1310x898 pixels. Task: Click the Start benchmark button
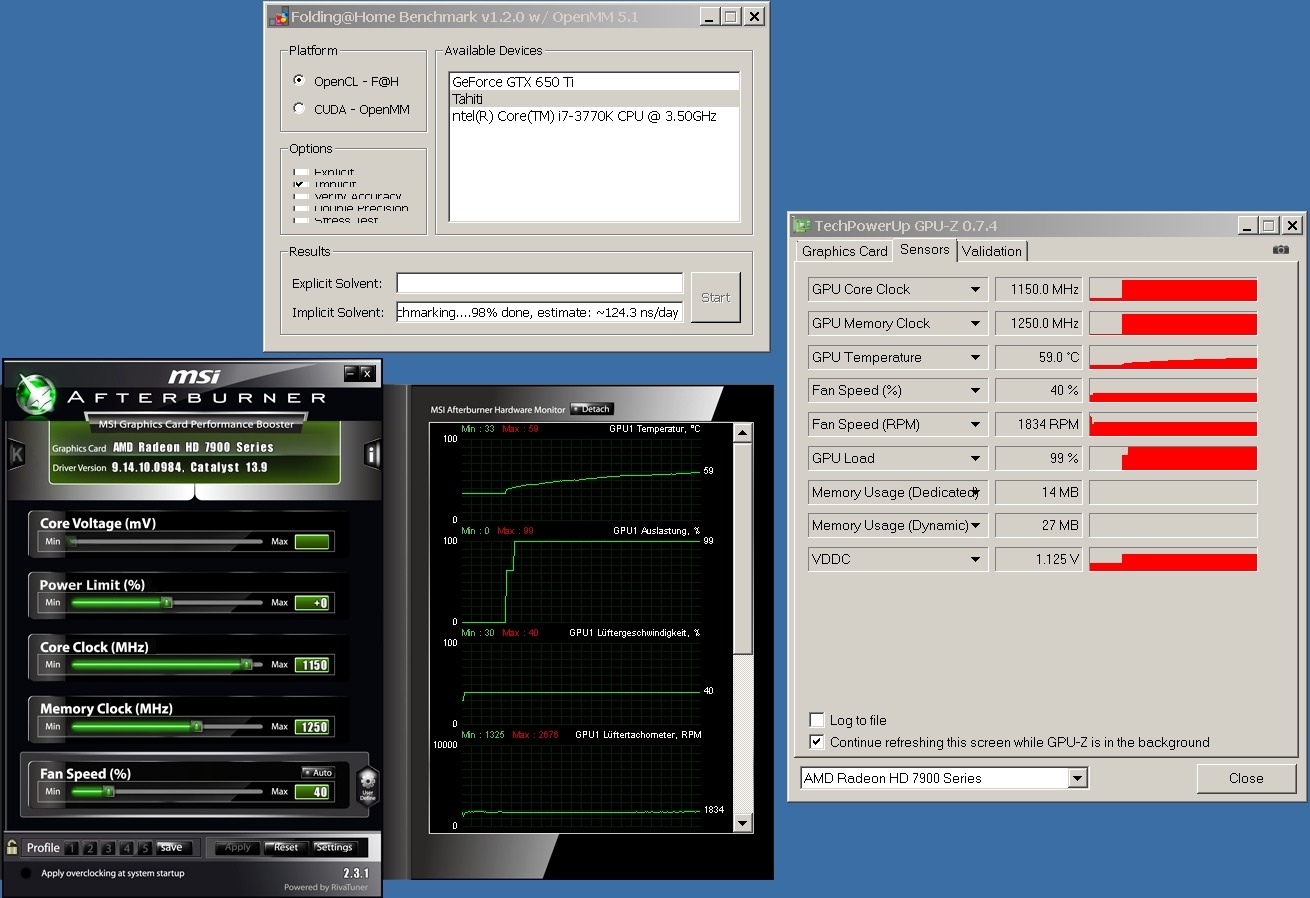tap(716, 297)
